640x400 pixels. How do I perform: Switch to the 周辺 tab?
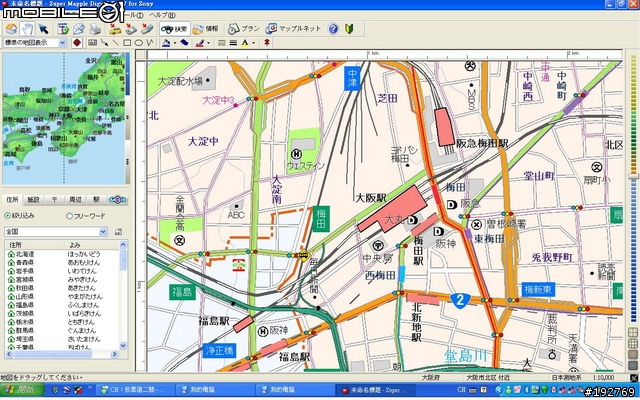[x=75, y=200]
